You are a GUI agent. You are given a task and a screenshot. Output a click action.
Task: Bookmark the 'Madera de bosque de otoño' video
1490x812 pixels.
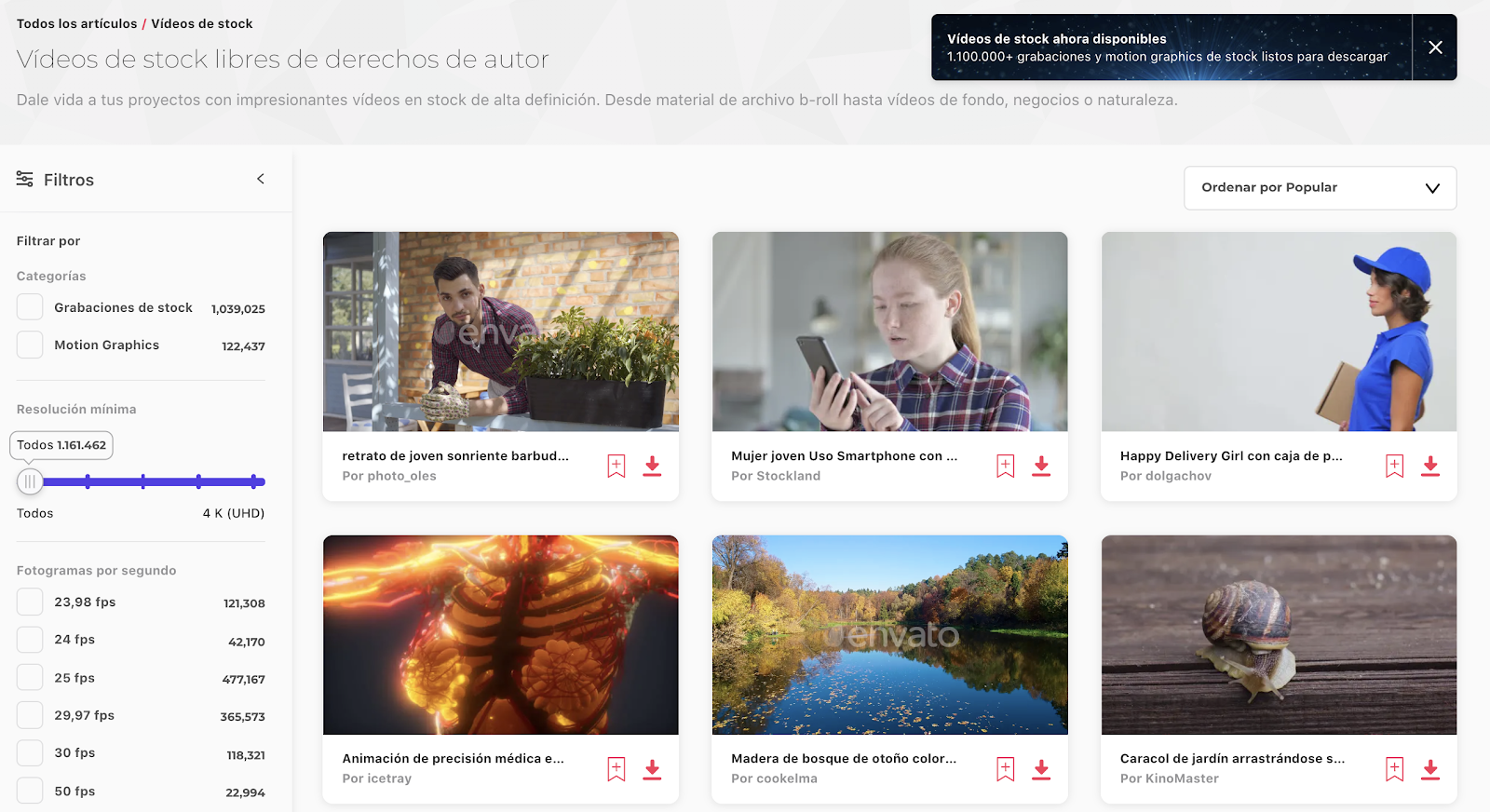(1006, 769)
